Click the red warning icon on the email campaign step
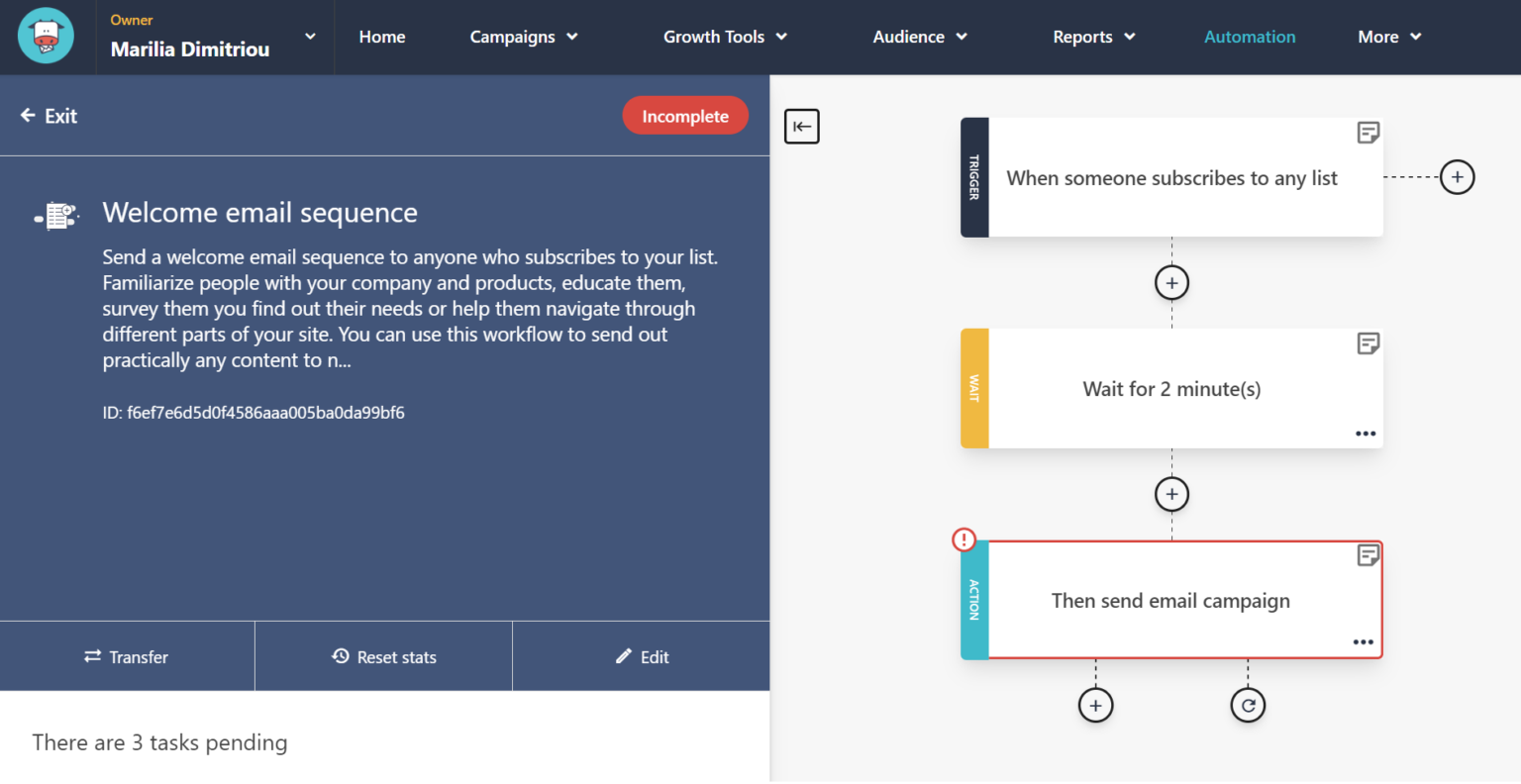Image resolution: width=1521 pixels, height=784 pixels. tap(962, 539)
